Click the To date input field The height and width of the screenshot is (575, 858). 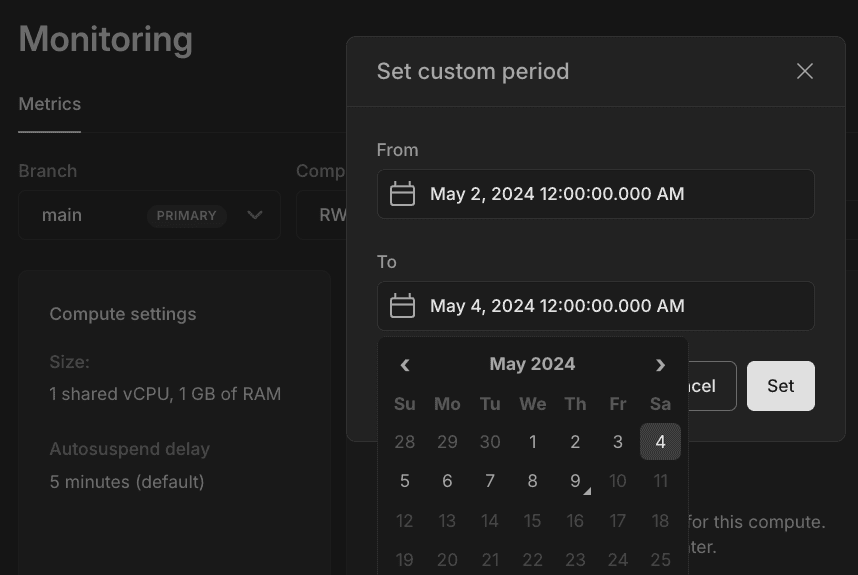click(595, 306)
